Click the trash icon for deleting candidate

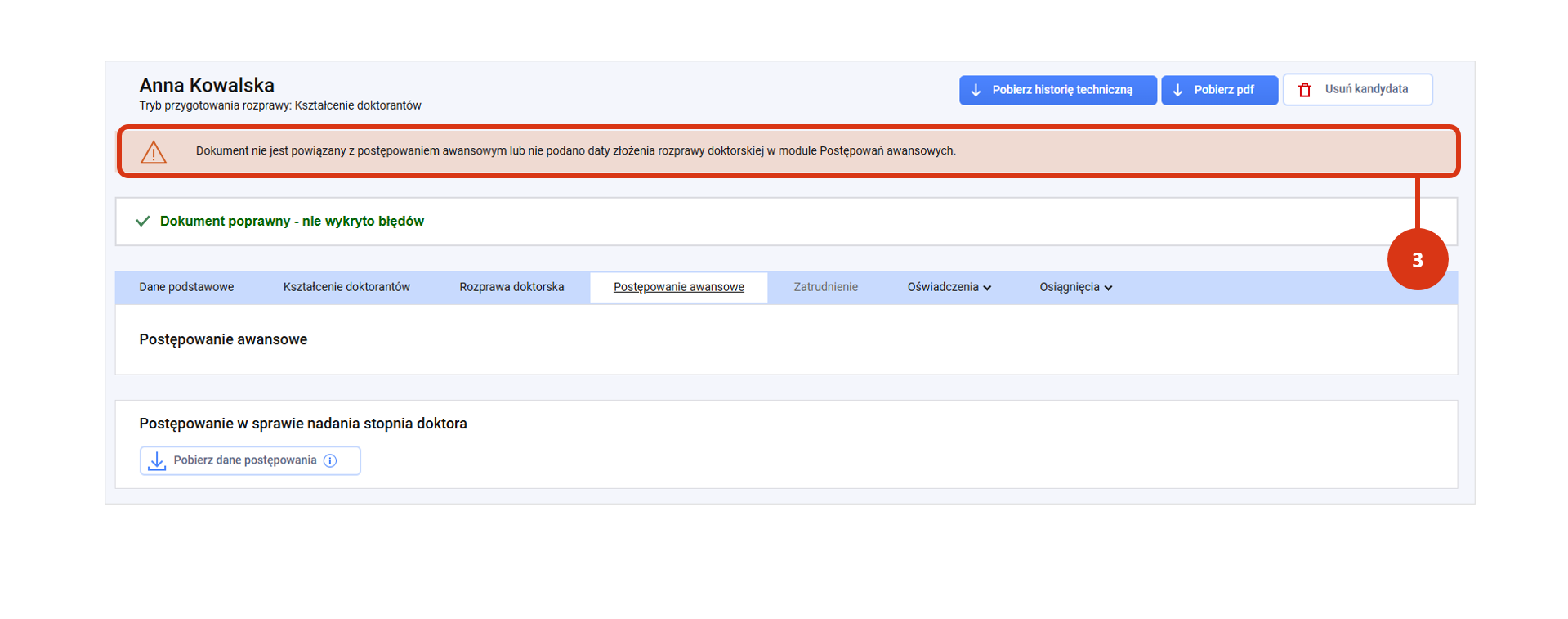pyautogui.click(x=1305, y=90)
